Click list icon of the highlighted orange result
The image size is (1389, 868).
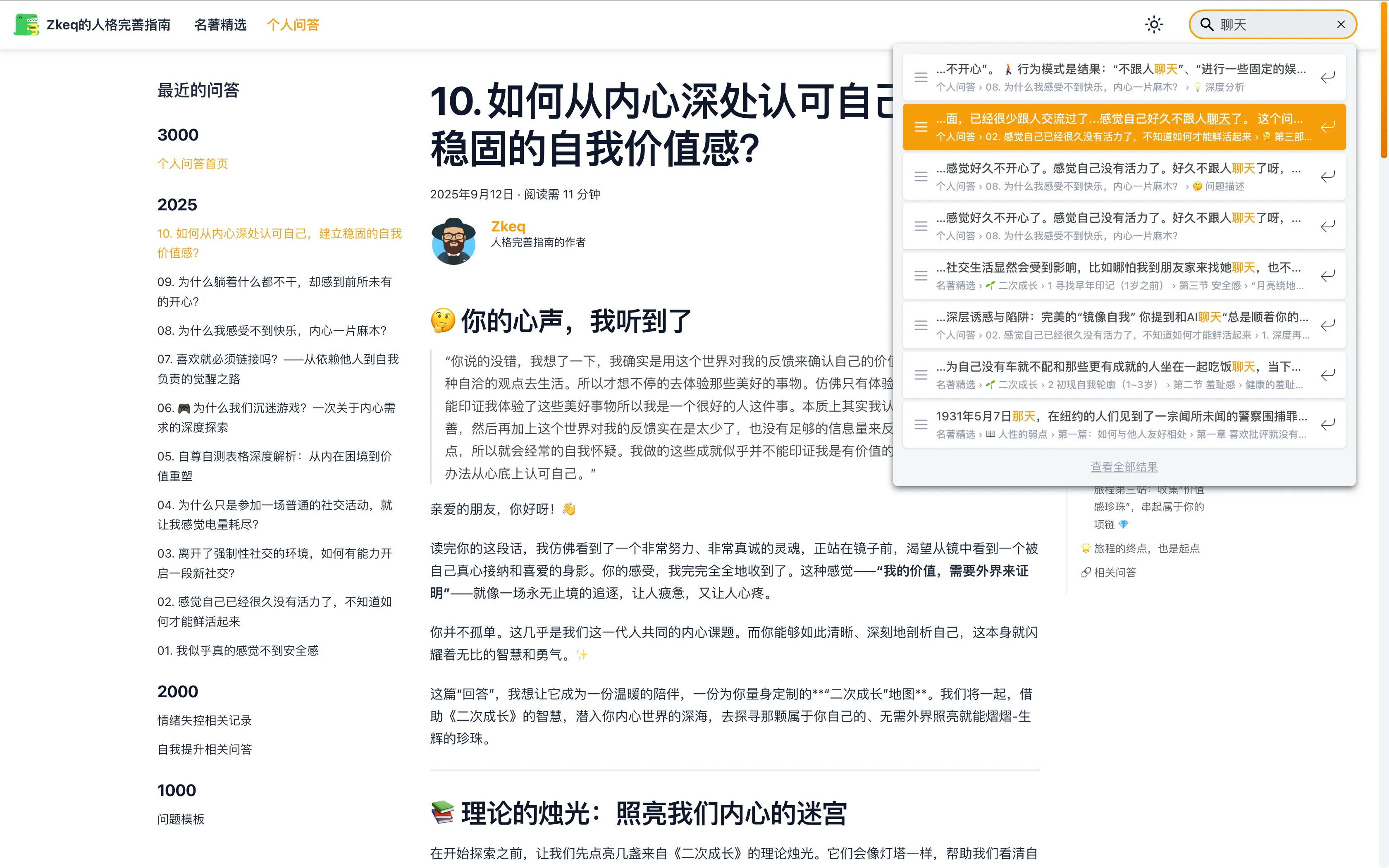pyautogui.click(x=921, y=127)
